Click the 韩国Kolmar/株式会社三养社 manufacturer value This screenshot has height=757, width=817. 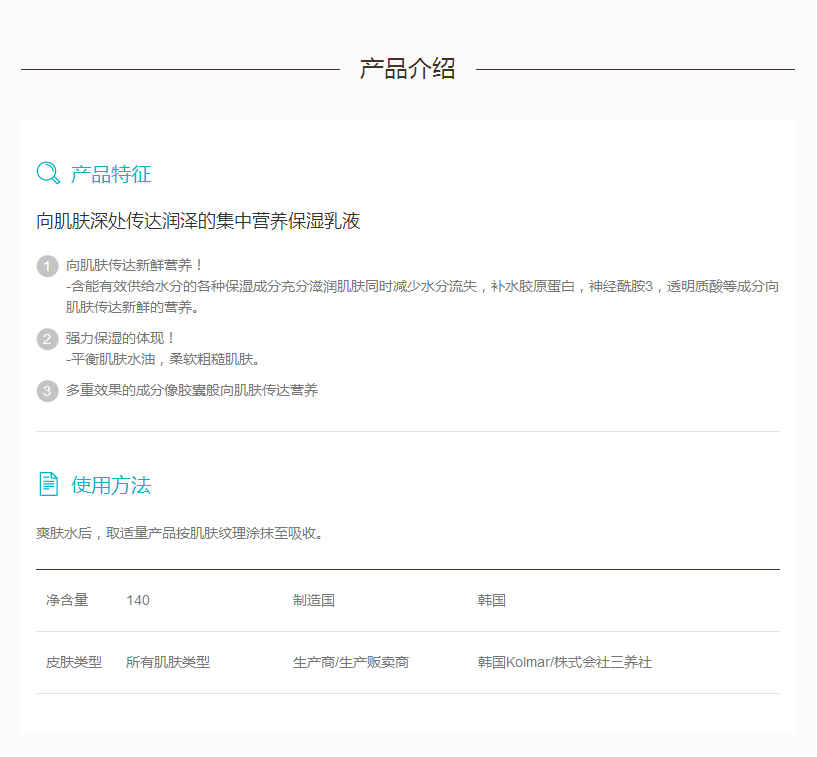565,662
